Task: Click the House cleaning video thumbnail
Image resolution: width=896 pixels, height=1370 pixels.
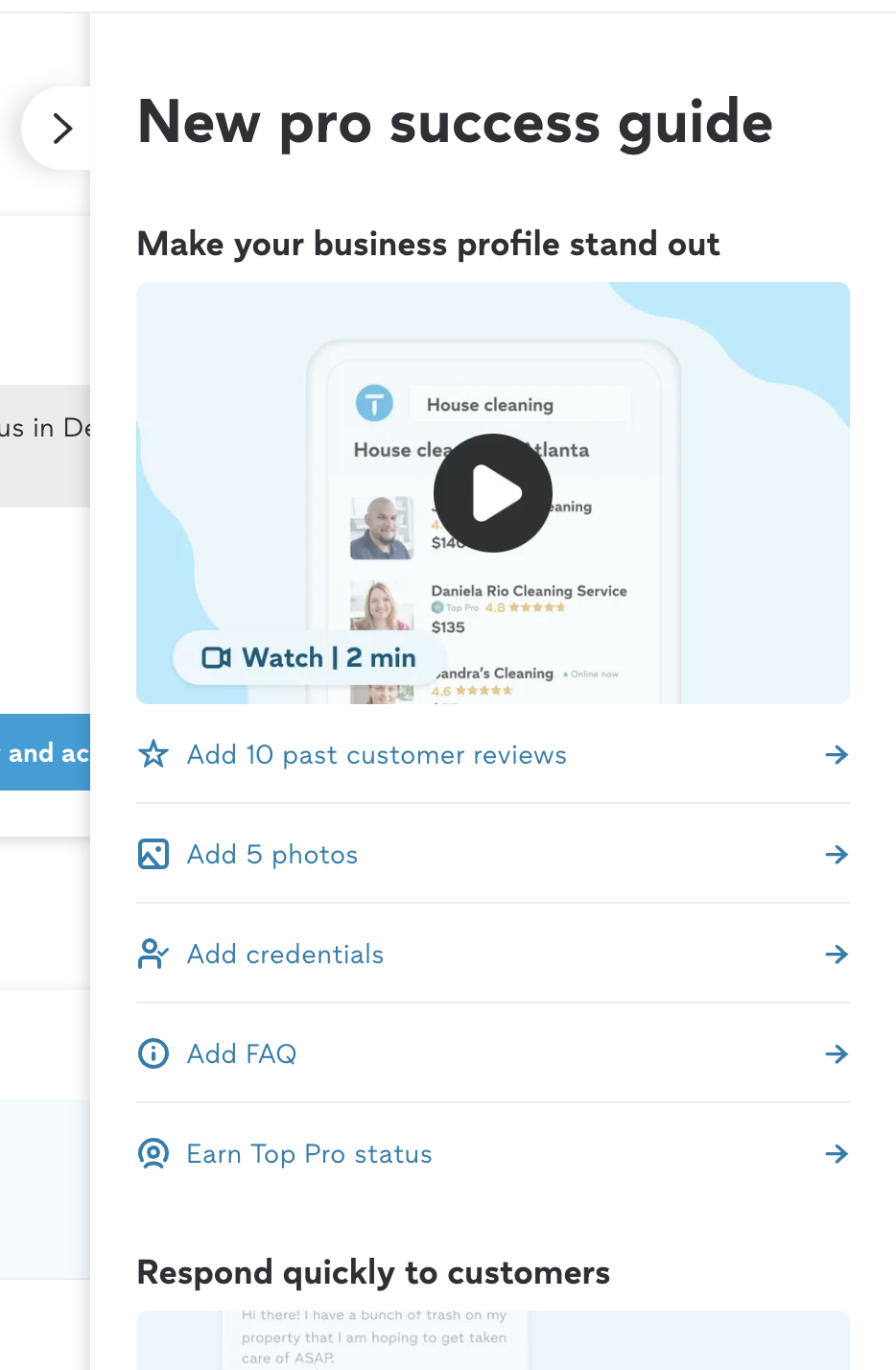Action: [492, 492]
